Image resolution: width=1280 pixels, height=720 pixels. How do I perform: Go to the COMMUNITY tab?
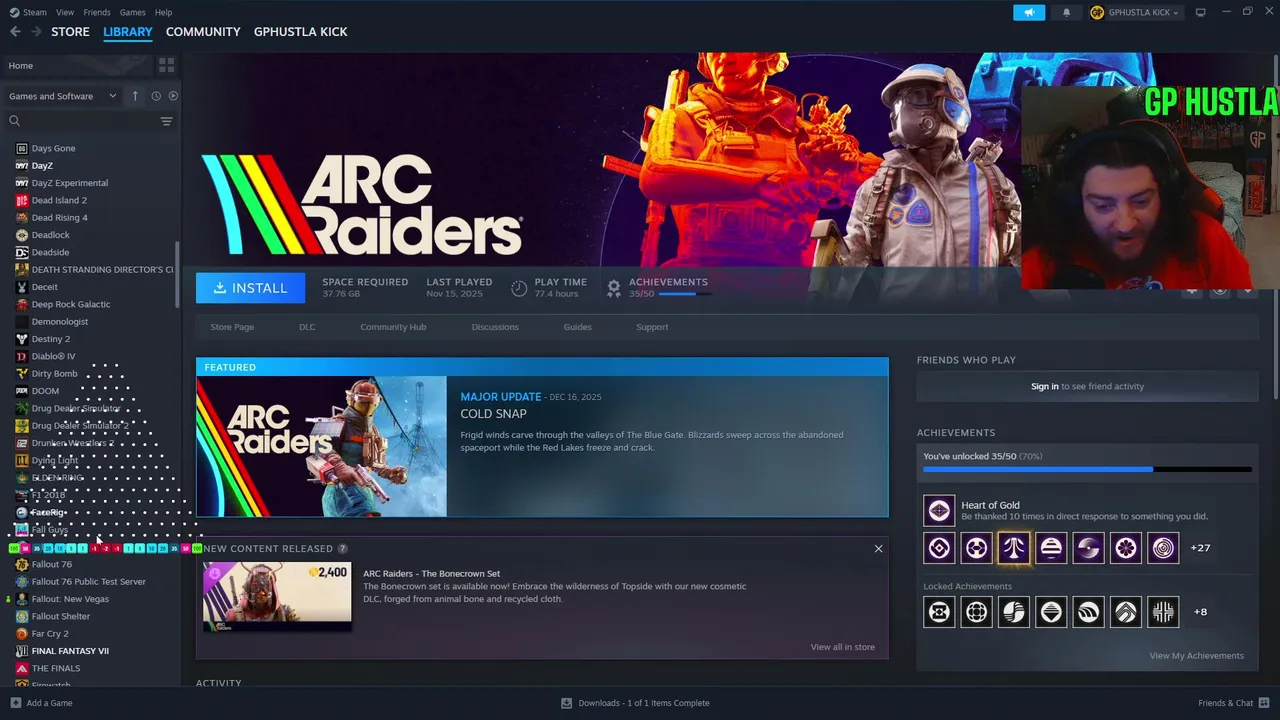pyautogui.click(x=203, y=32)
